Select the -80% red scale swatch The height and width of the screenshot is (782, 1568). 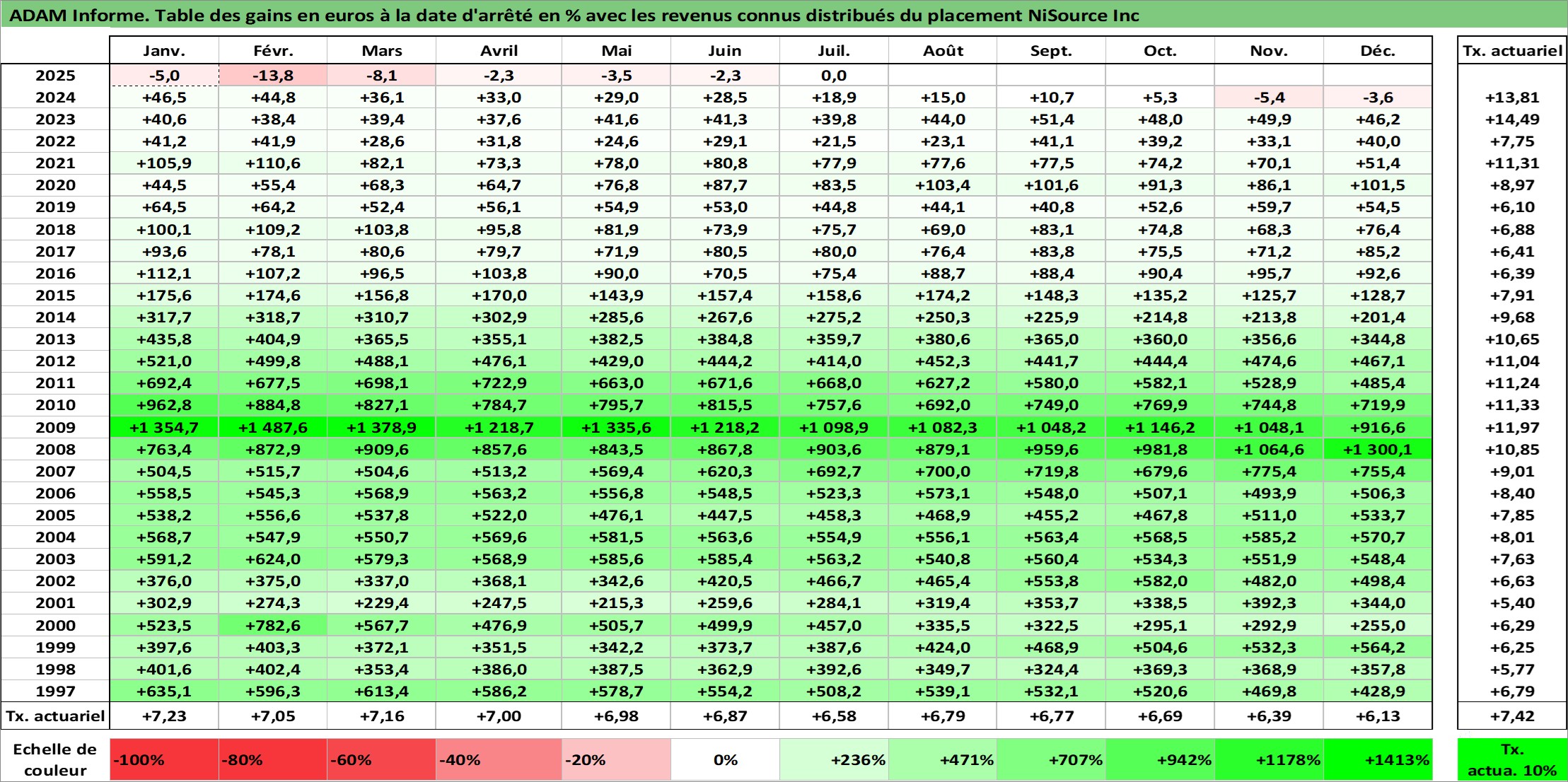[273, 759]
